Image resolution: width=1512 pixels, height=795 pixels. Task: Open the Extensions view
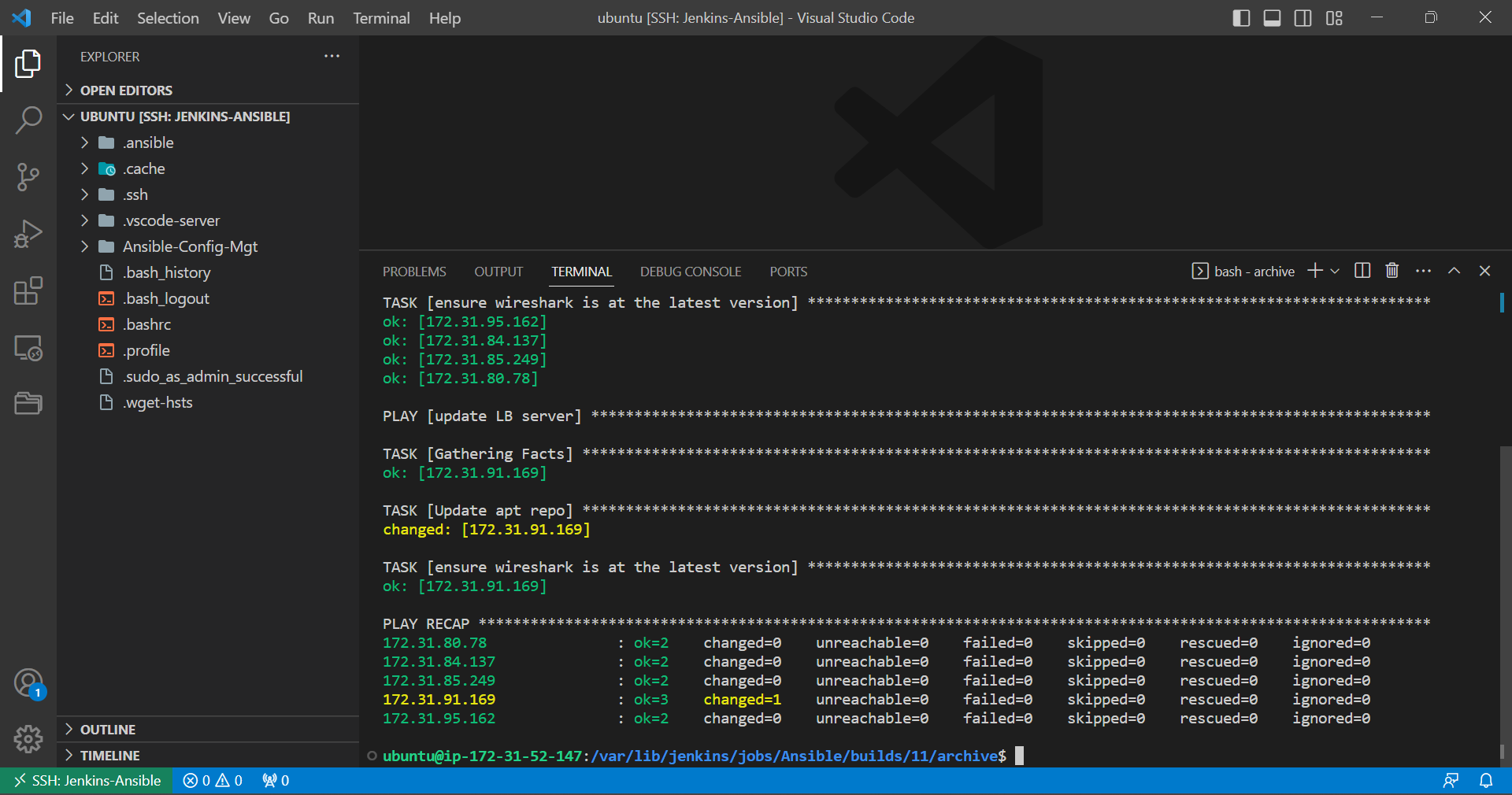click(28, 291)
